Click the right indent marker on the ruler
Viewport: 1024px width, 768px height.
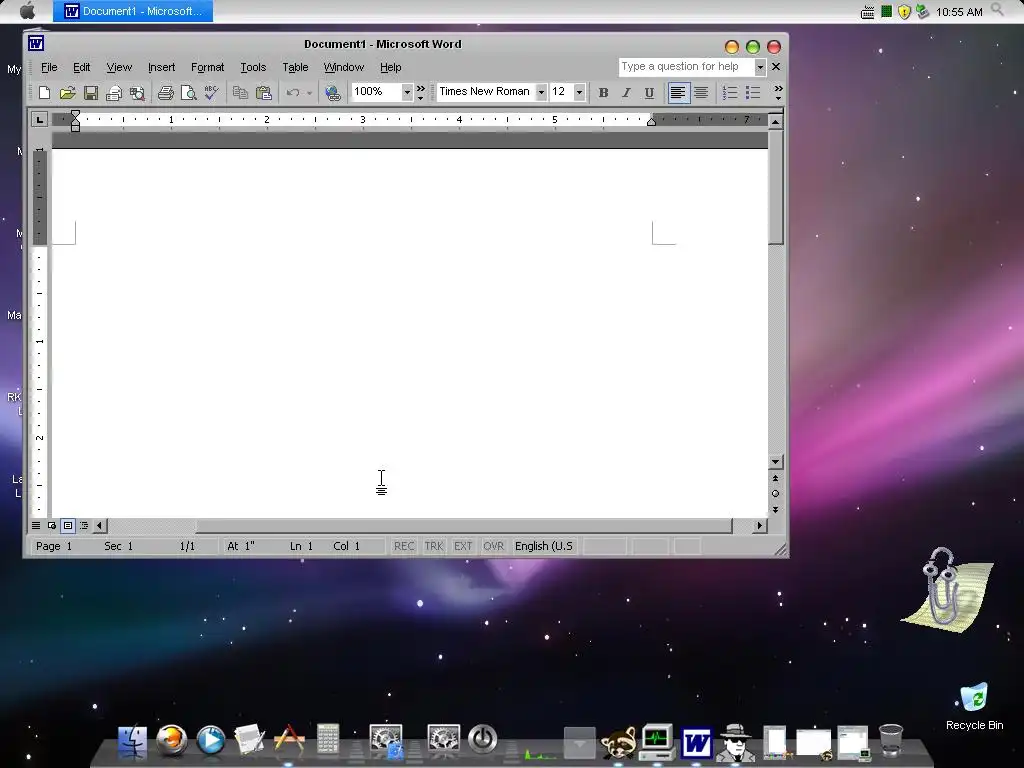click(x=651, y=121)
